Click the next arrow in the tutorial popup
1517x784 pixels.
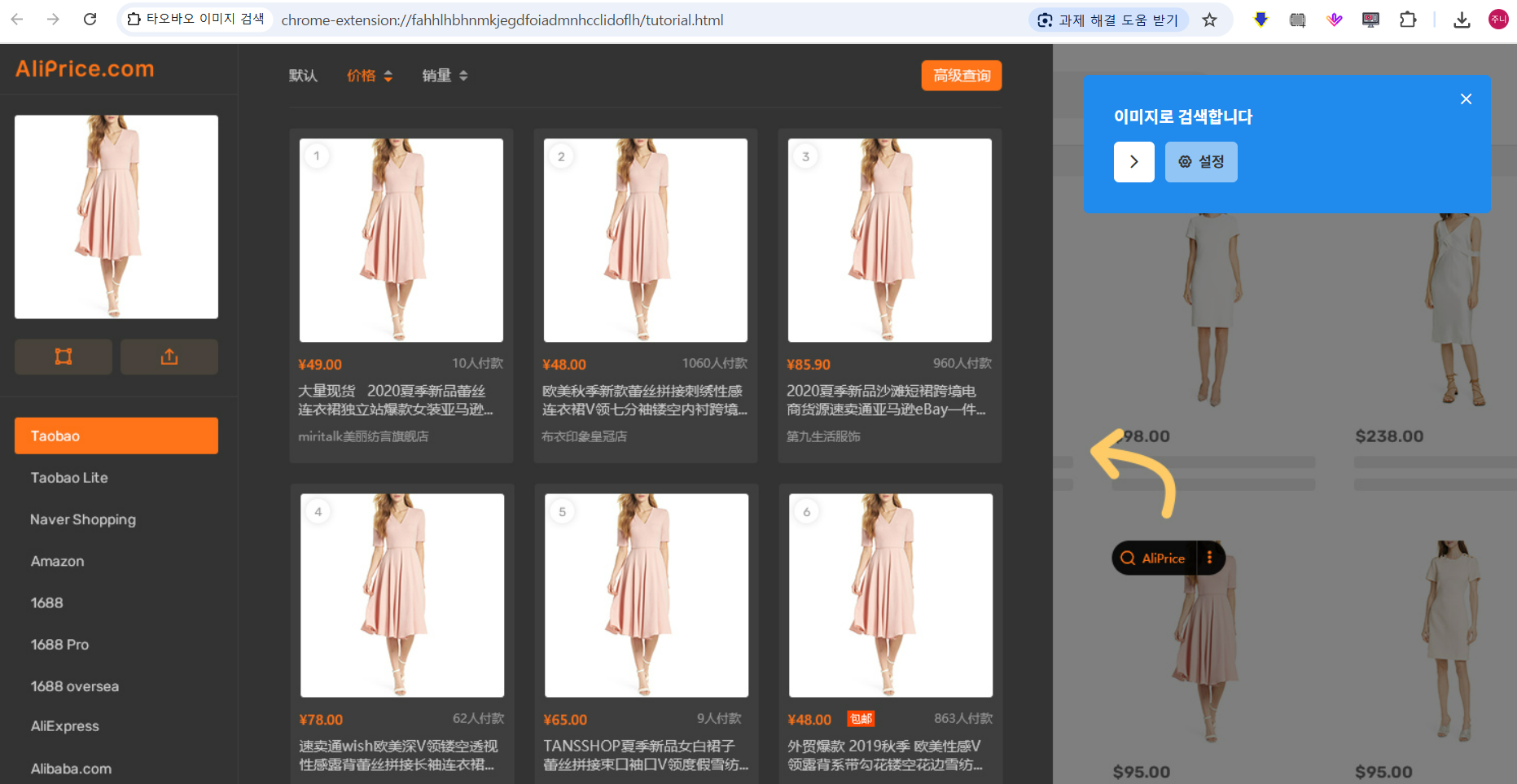1134,162
